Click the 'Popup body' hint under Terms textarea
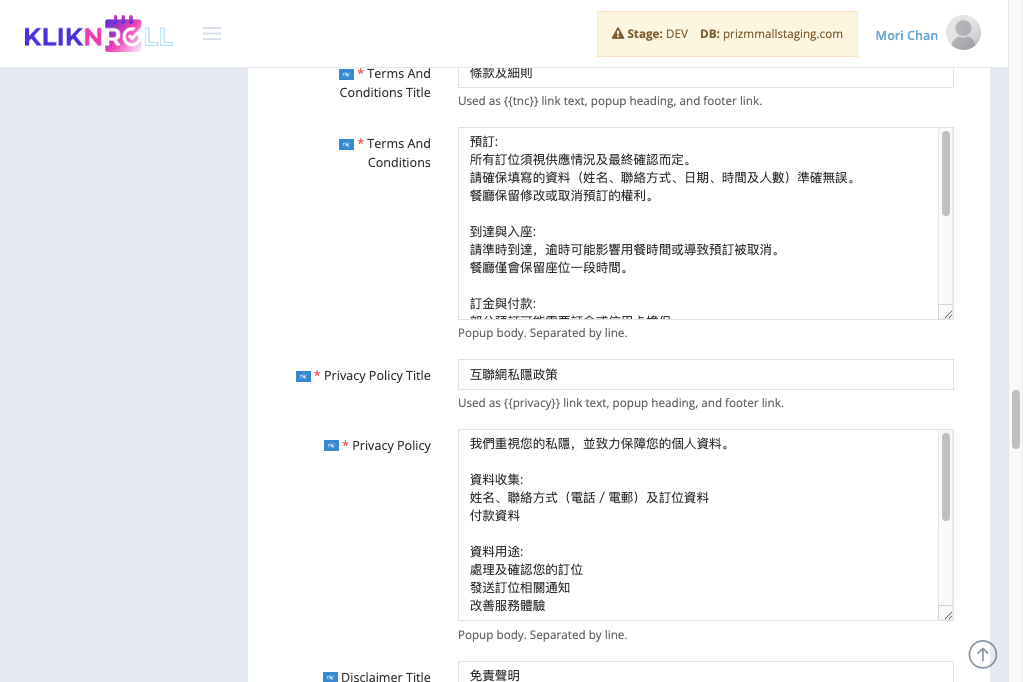 tap(542, 333)
